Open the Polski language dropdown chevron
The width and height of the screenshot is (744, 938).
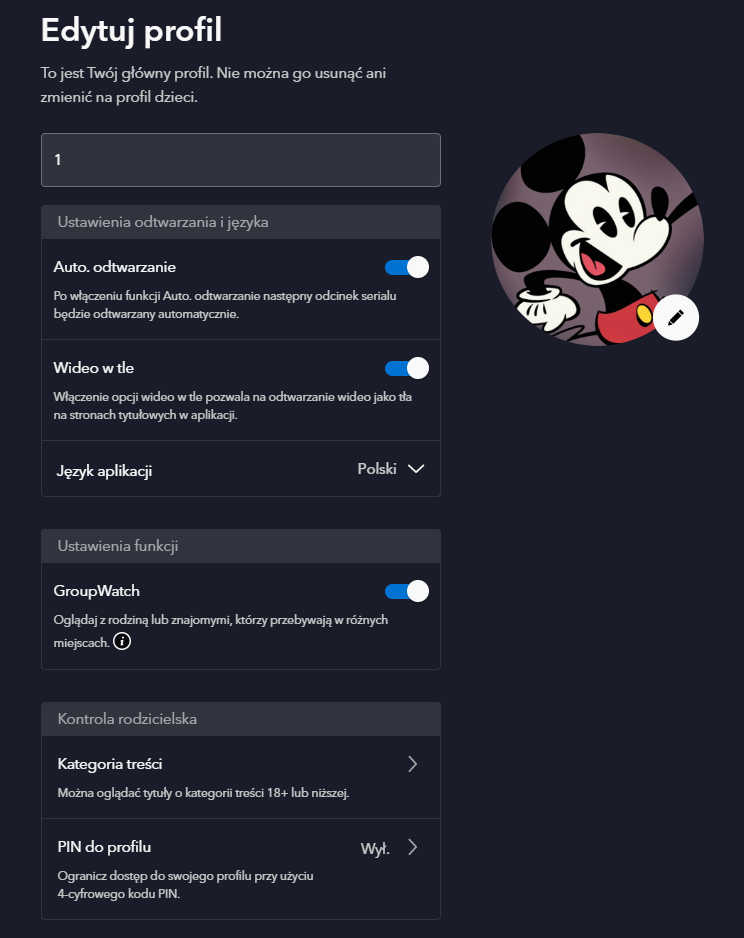click(x=416, y=469)
